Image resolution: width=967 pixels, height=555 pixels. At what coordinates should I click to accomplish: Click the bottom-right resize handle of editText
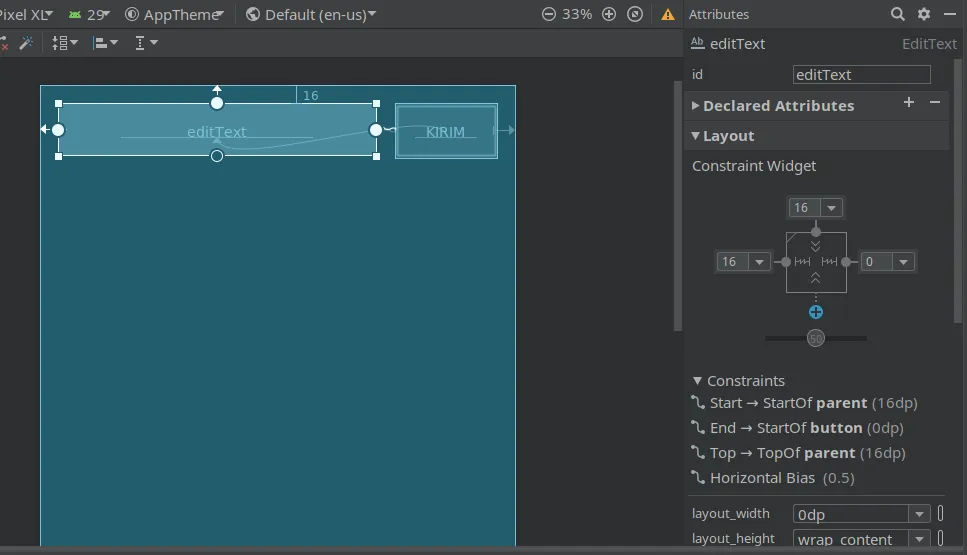pos(376,157)
